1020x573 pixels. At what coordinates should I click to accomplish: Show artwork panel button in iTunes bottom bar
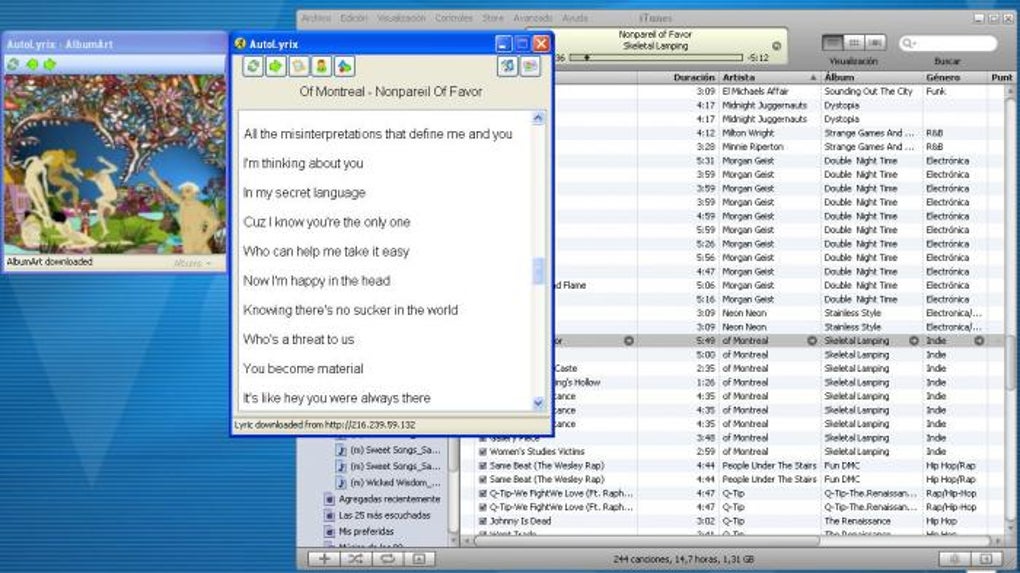pos(419,559)
